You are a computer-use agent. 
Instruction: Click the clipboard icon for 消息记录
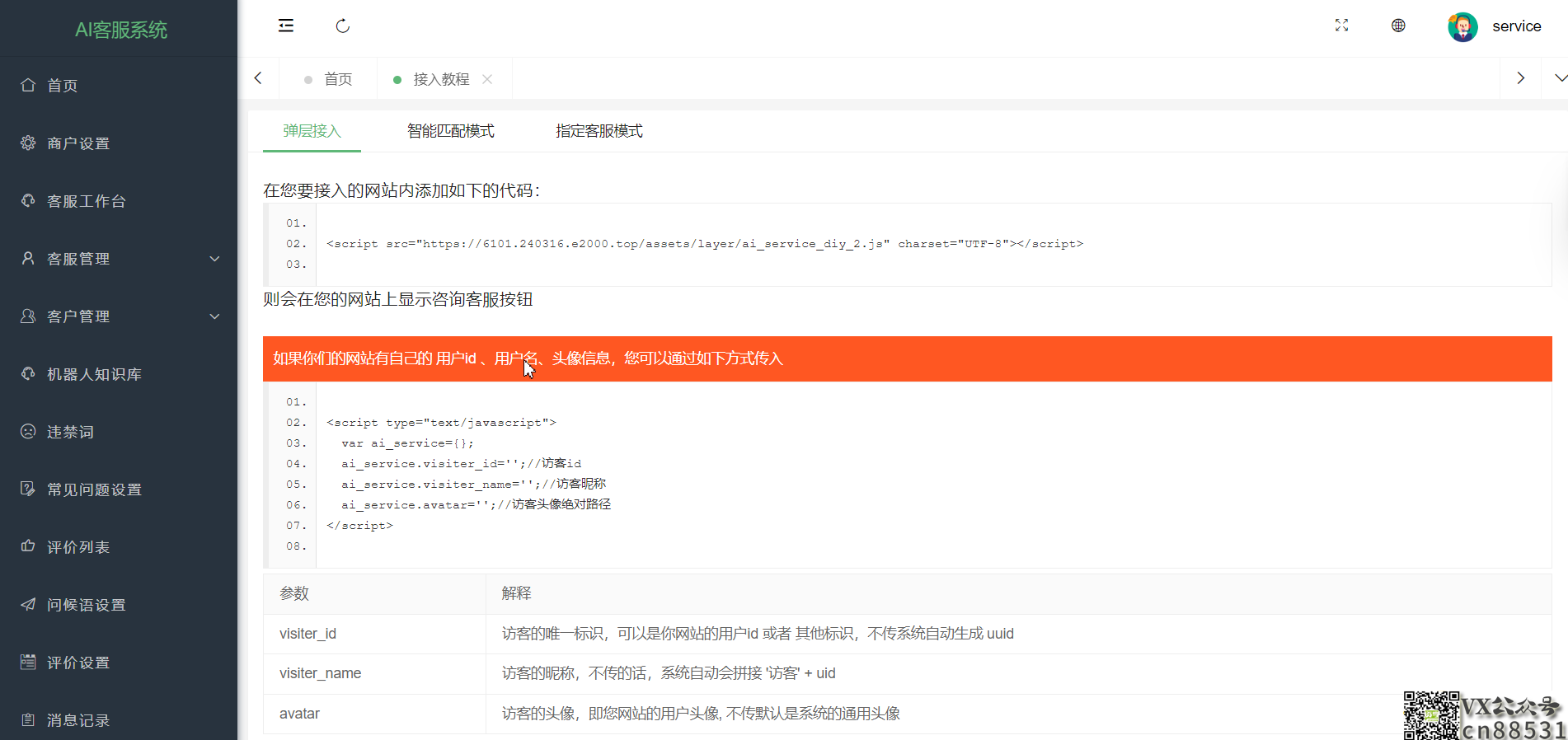click(28, 719)
